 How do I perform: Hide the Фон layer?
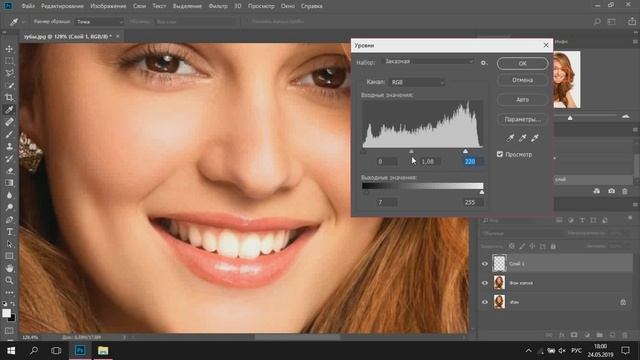tap(485, 302)
